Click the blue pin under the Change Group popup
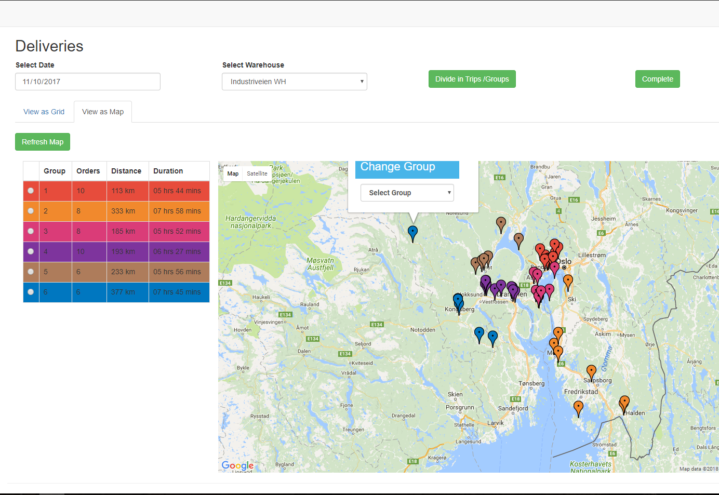Screen dimensions: 719x495 tap(412, 232)
